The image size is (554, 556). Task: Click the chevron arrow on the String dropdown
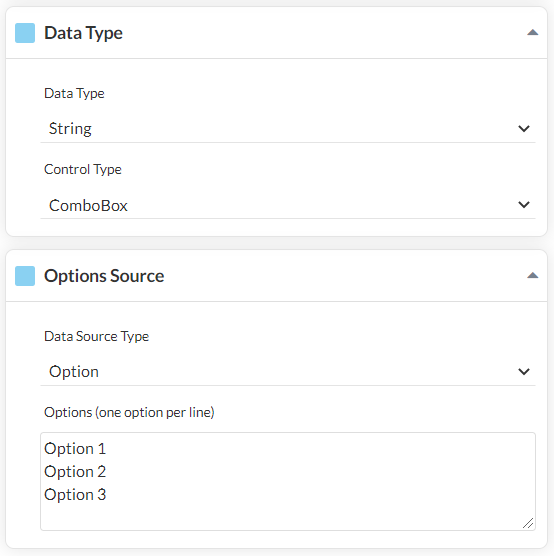524,128
